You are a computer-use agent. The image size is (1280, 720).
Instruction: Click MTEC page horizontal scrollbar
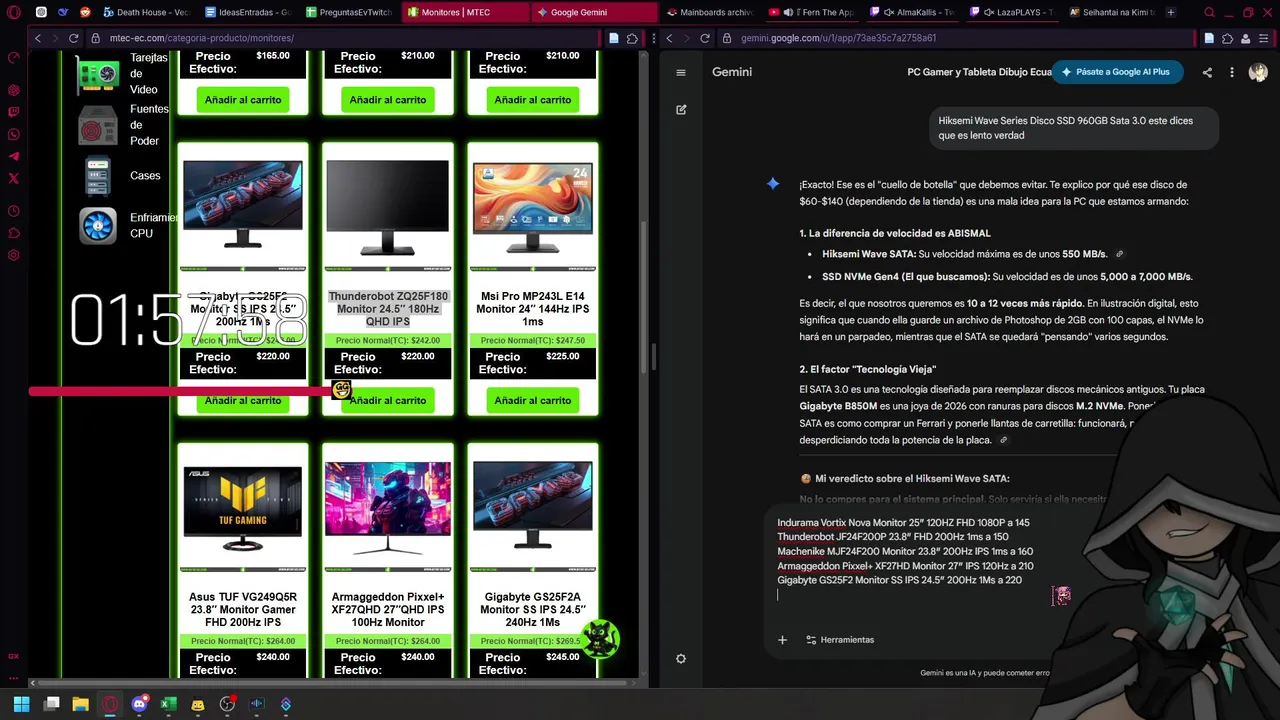[330, 684]
